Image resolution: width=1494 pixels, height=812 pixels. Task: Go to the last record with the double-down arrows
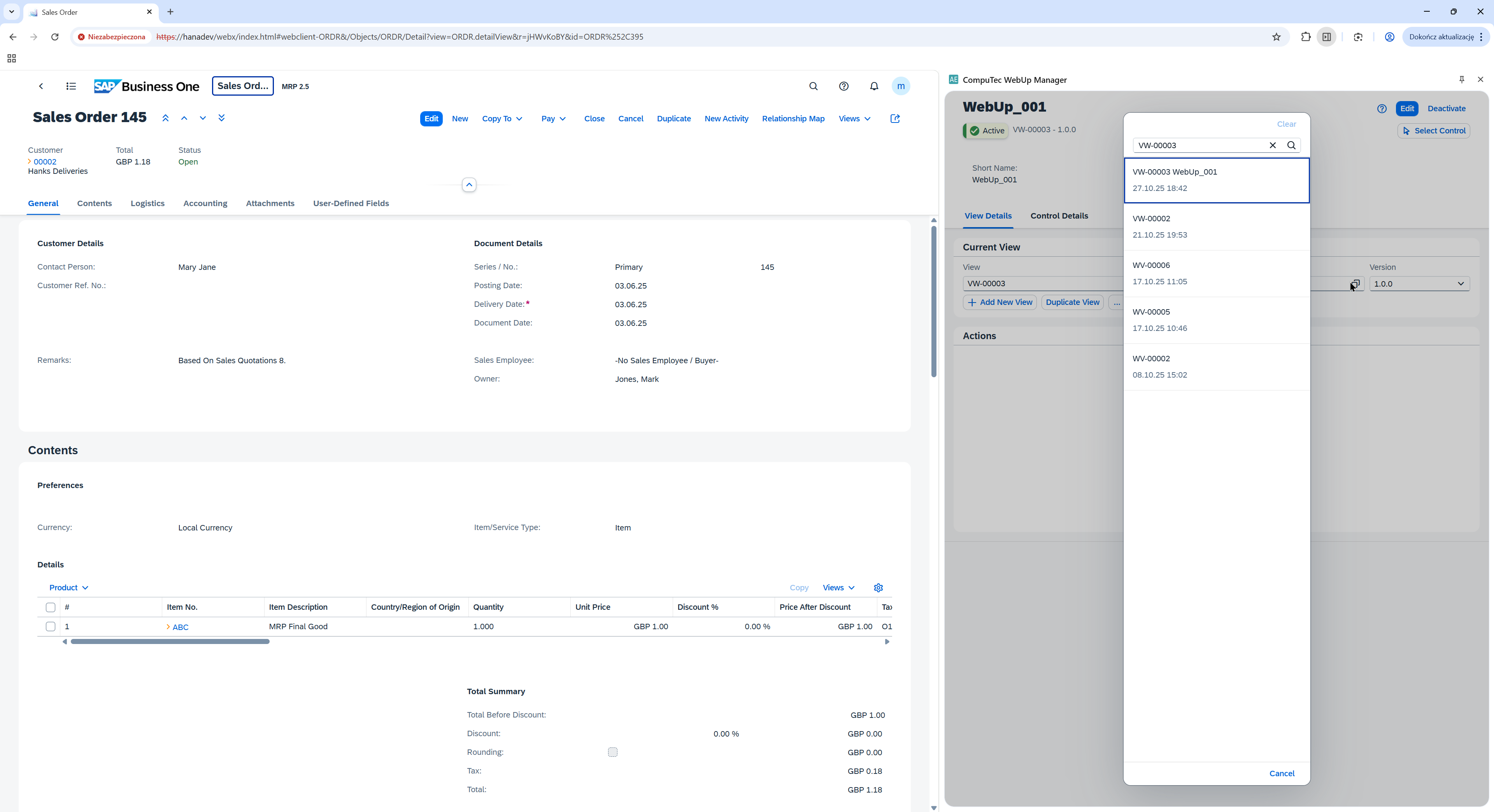(x=221, y=118)
